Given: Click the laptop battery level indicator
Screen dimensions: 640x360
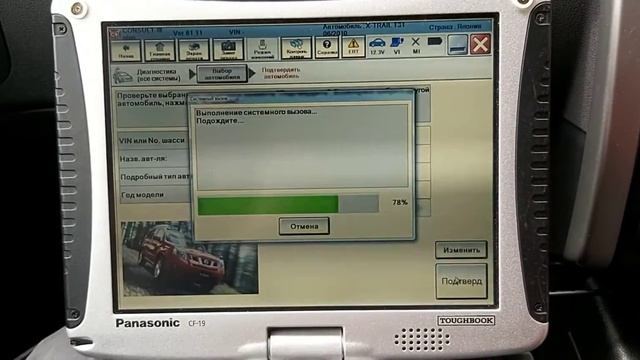Looking at the screenshot, I should click(x=435, y=42).
